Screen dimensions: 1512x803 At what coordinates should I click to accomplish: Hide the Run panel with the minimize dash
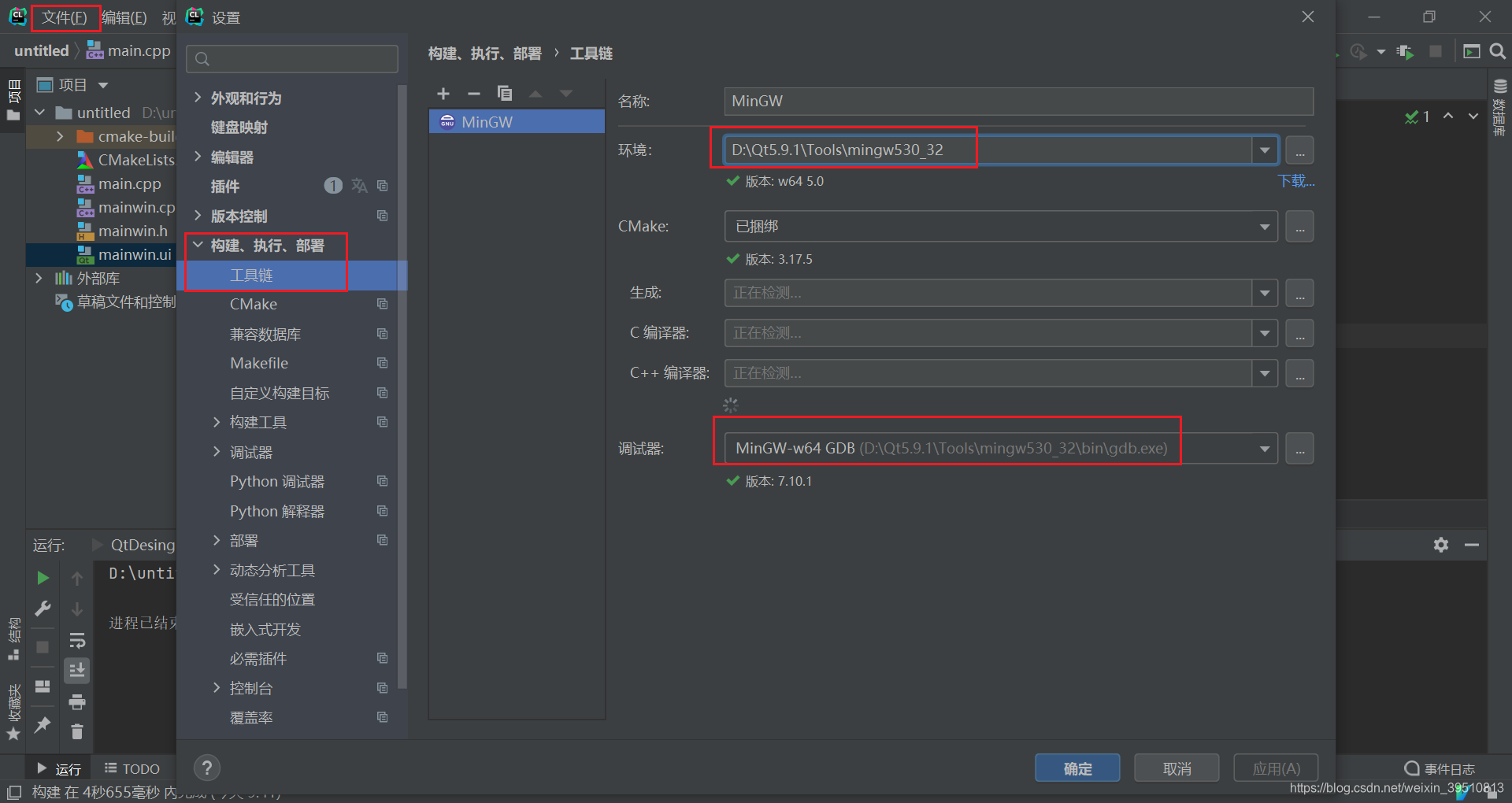(1472, 545)
